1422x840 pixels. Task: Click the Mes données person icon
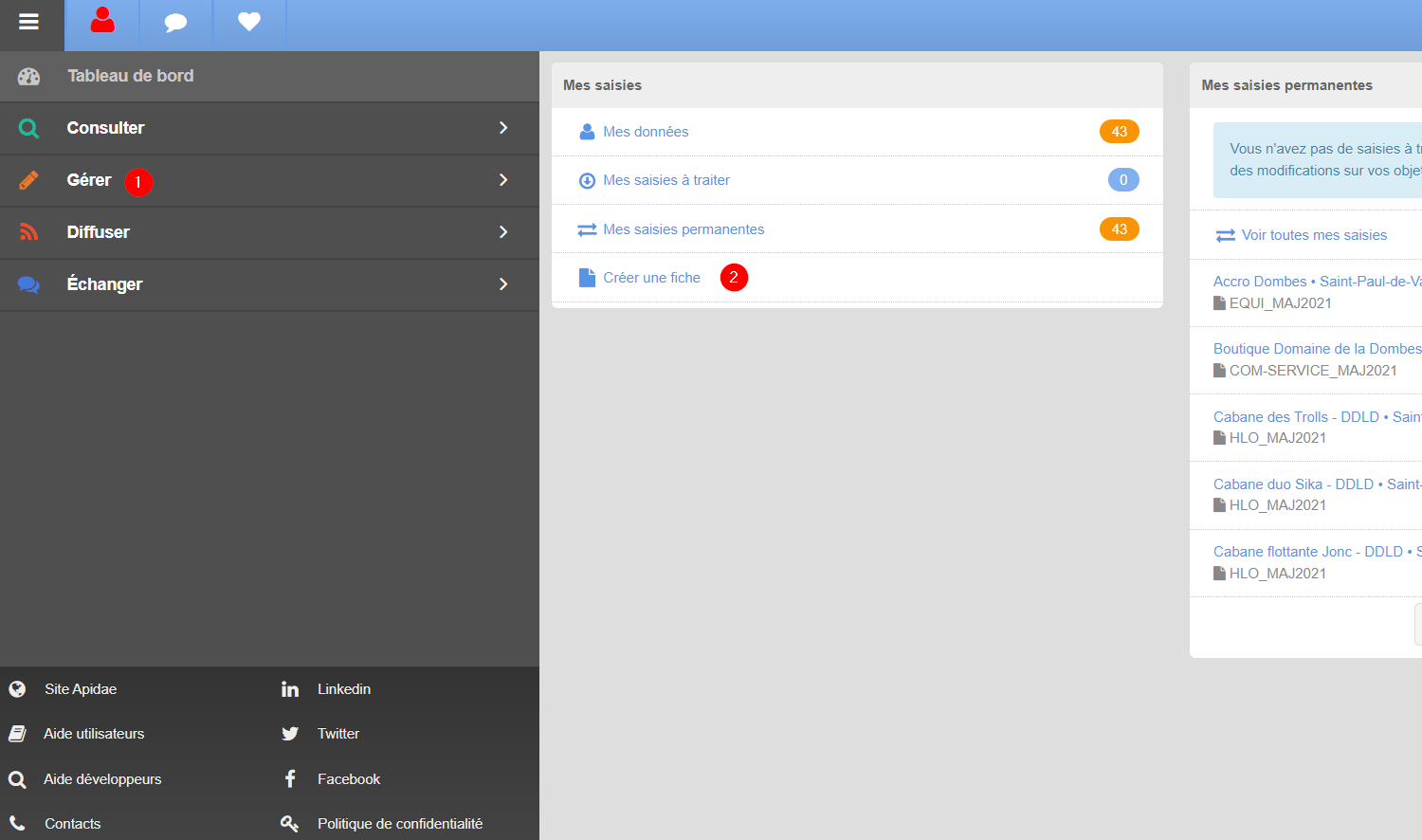click(587, 132)
